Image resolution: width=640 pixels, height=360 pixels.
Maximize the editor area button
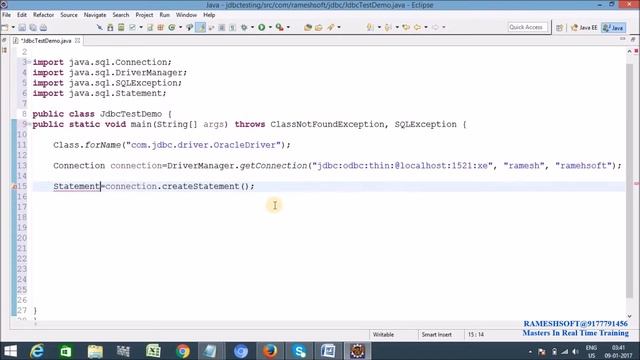point(633,39)
